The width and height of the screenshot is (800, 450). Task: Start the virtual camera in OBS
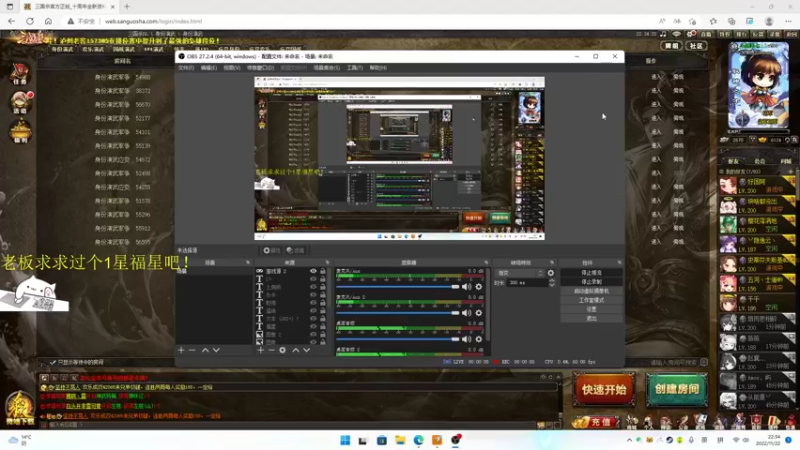[591, 291]
